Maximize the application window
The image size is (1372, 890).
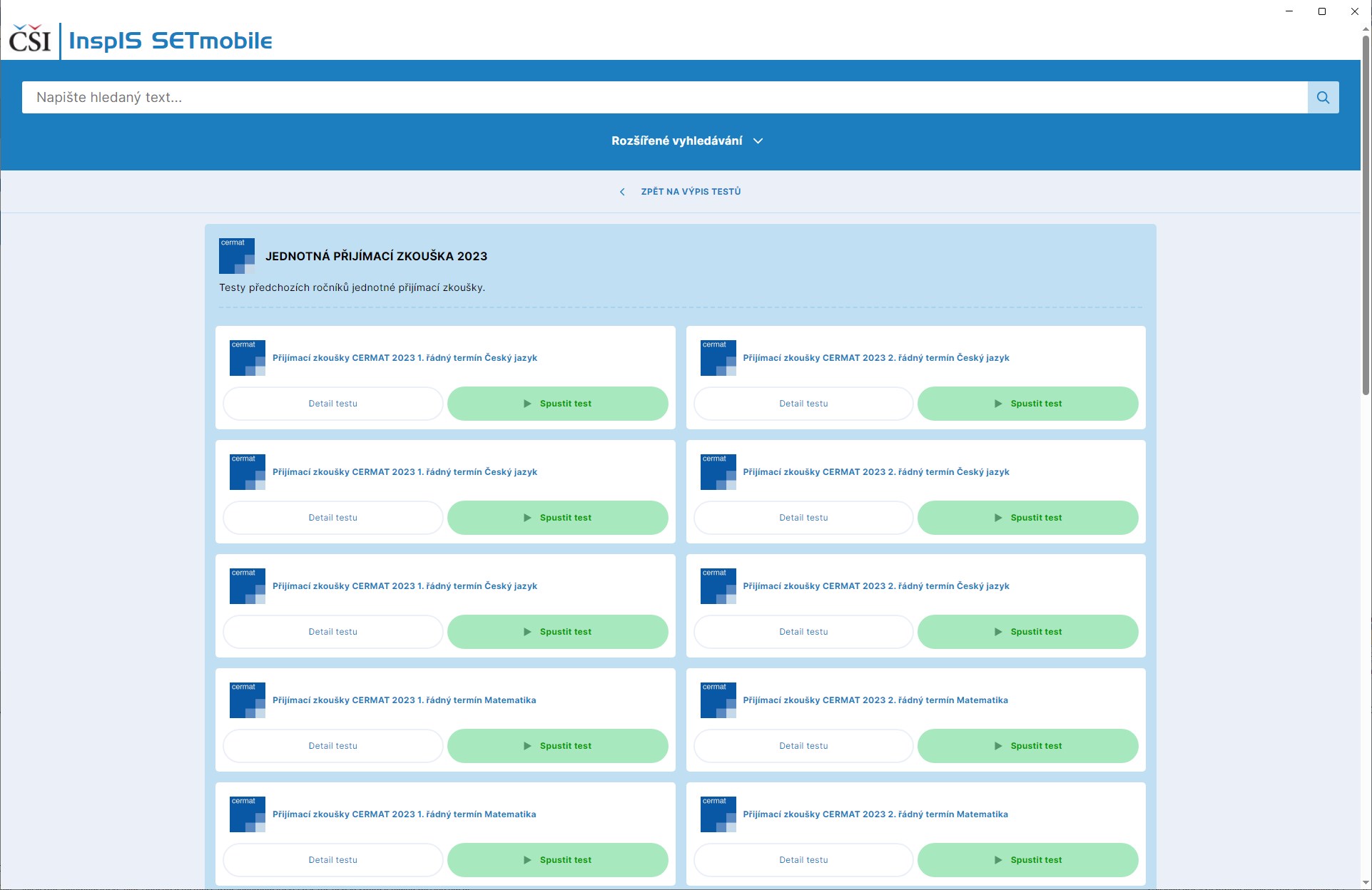(1321, 11)
